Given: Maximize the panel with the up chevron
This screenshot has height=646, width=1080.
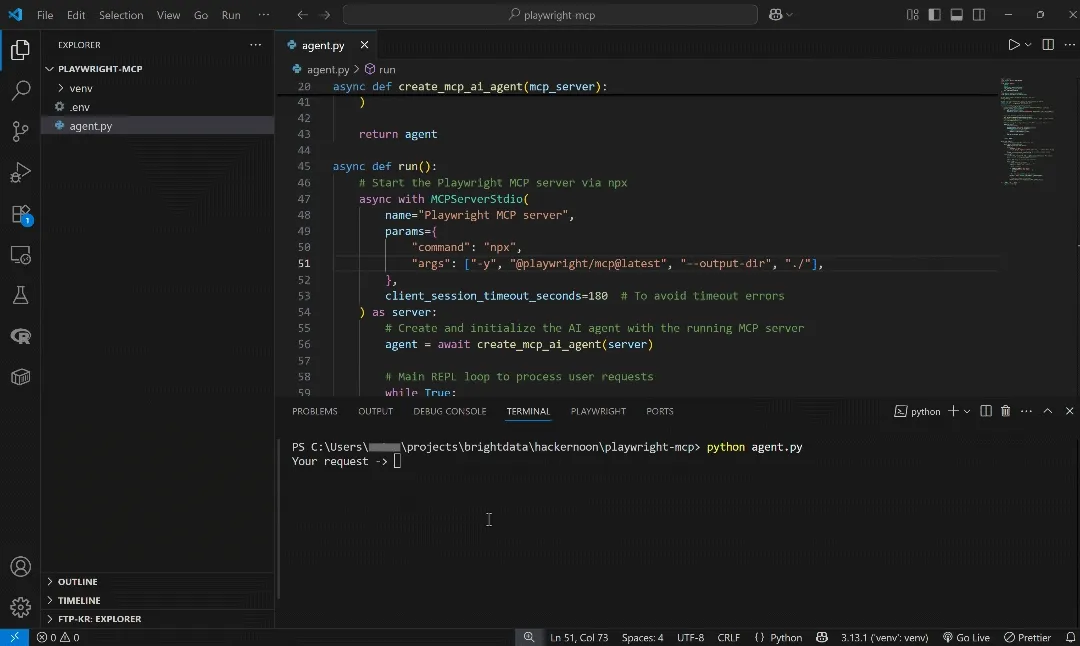Looking at the screenshot, I should 1048,411.
